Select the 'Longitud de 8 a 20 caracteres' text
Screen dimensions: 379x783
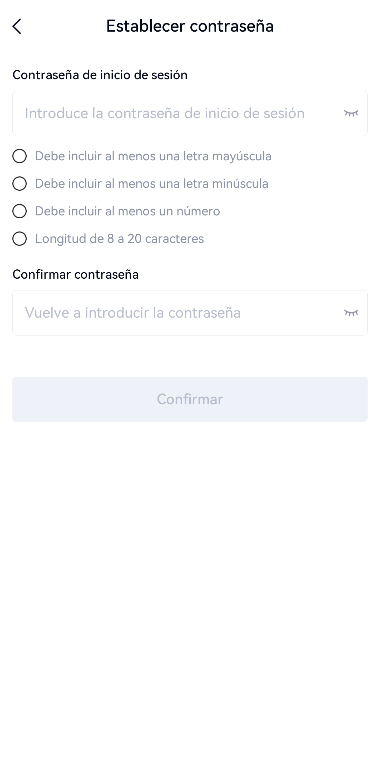coord(119,239)
